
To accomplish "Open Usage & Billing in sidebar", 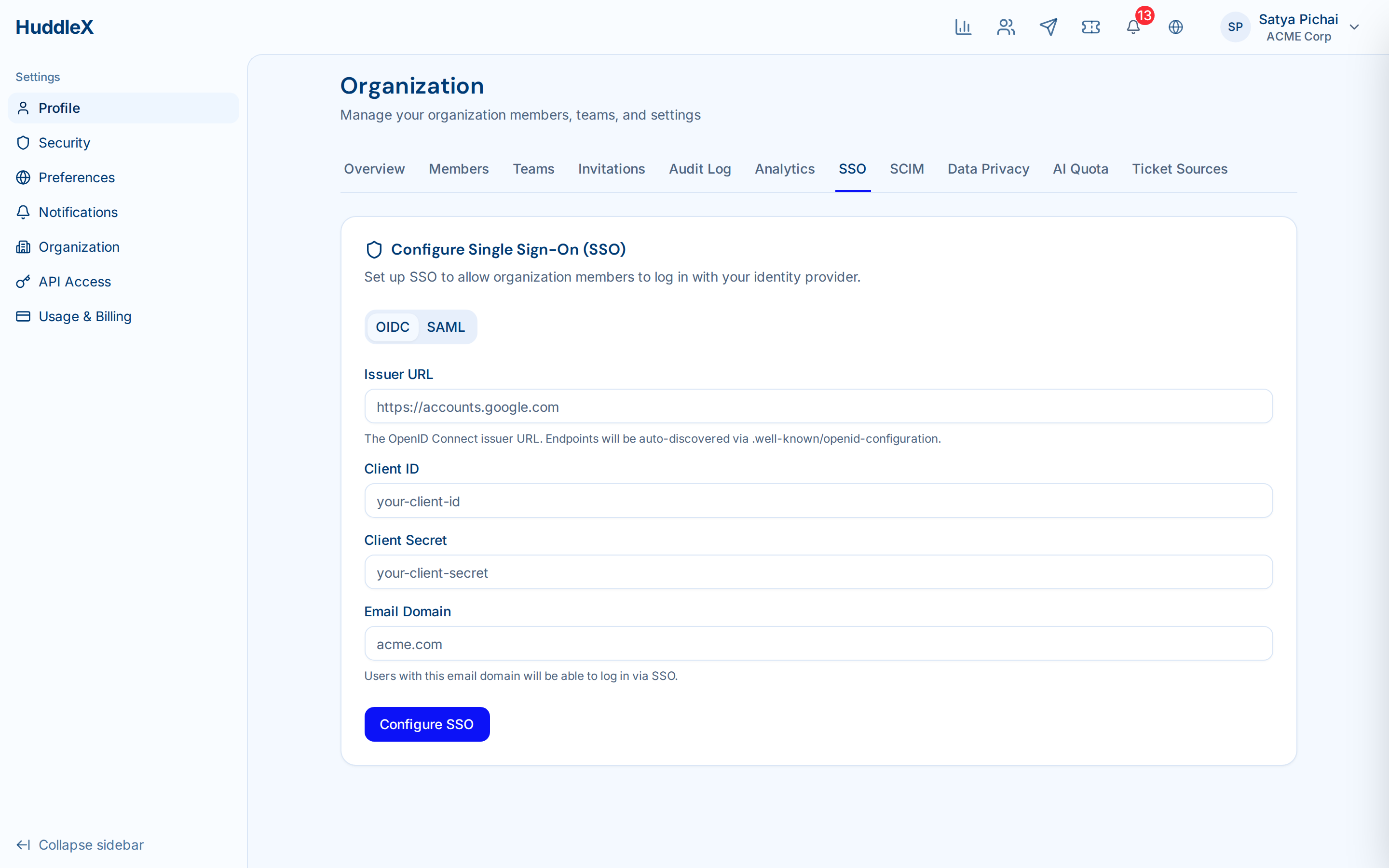I will tap(123, 316).
